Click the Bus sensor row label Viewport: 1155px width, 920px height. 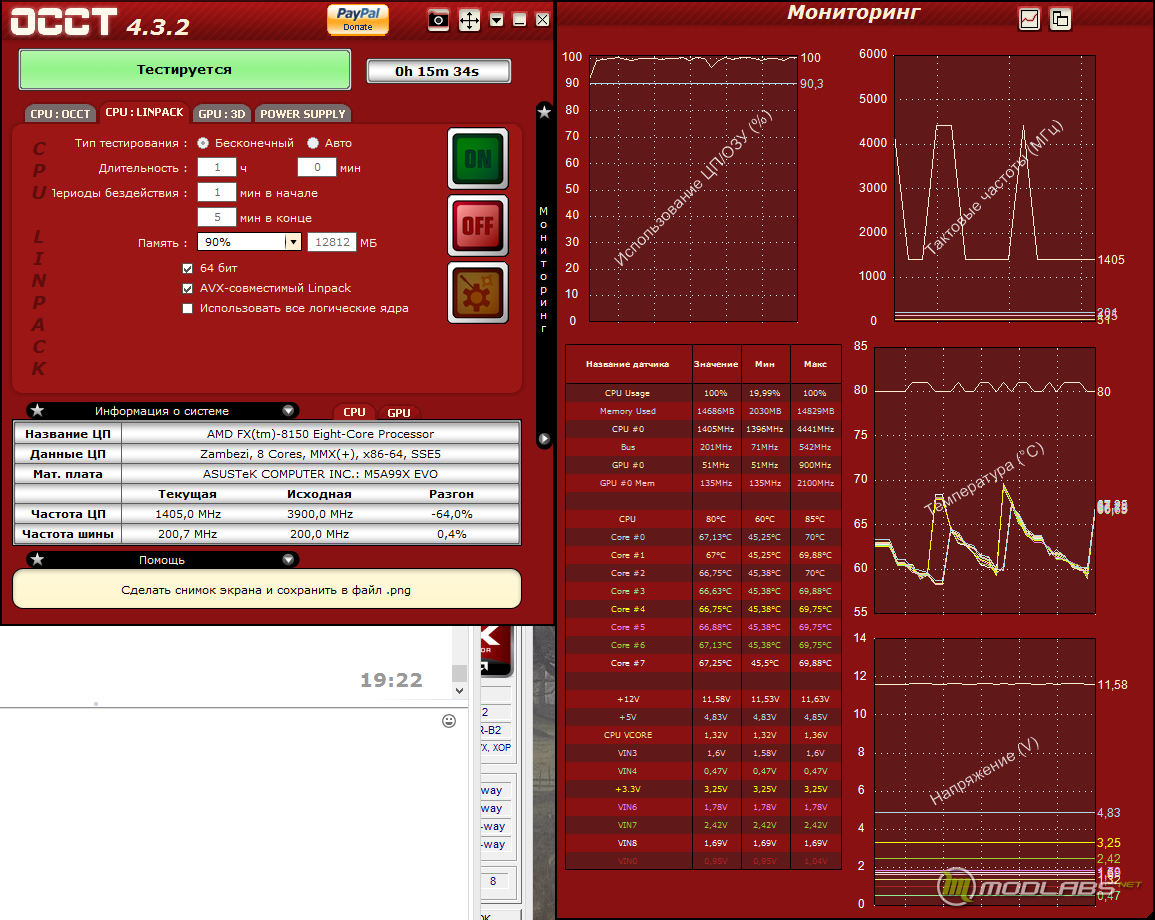coord(628,447)
